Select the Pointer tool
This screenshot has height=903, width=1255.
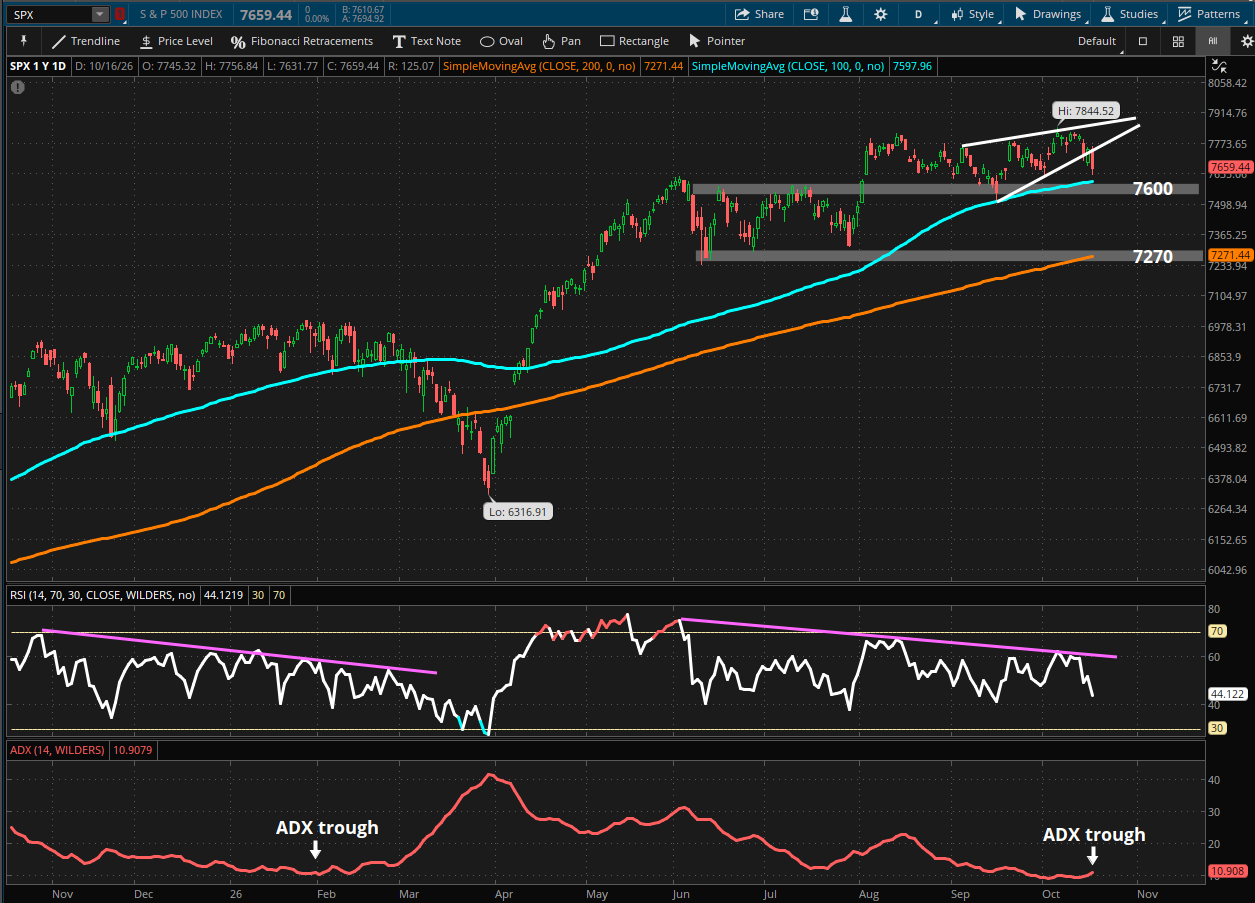pyautogui.click(x=716, y=41)
